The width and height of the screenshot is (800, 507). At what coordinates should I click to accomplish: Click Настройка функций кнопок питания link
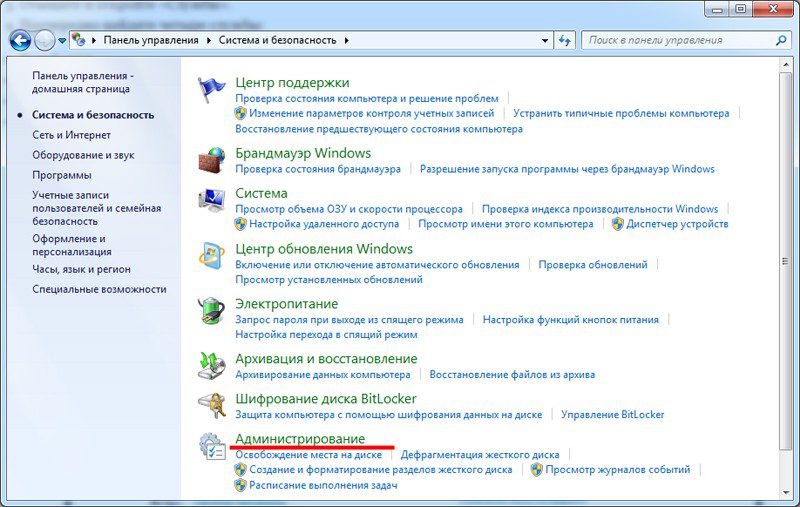pos(571,320)
